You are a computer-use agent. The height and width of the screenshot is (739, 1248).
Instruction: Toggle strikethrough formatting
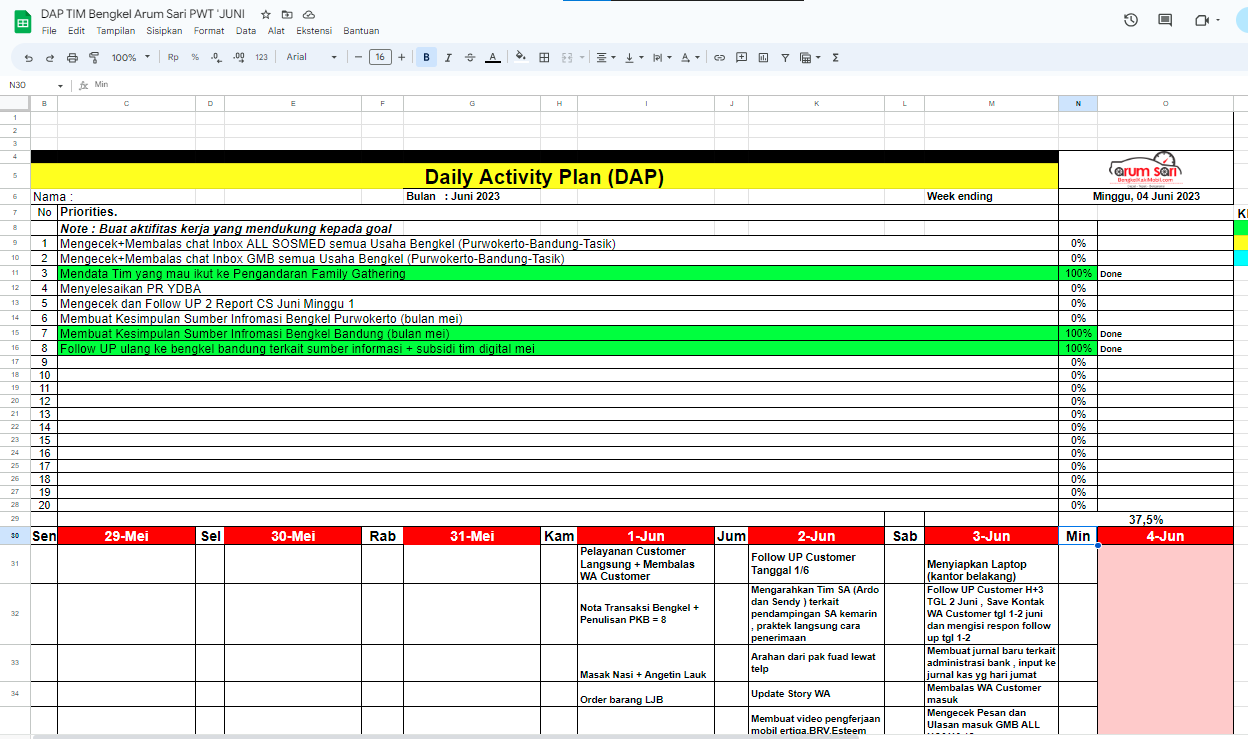(470, 58)
